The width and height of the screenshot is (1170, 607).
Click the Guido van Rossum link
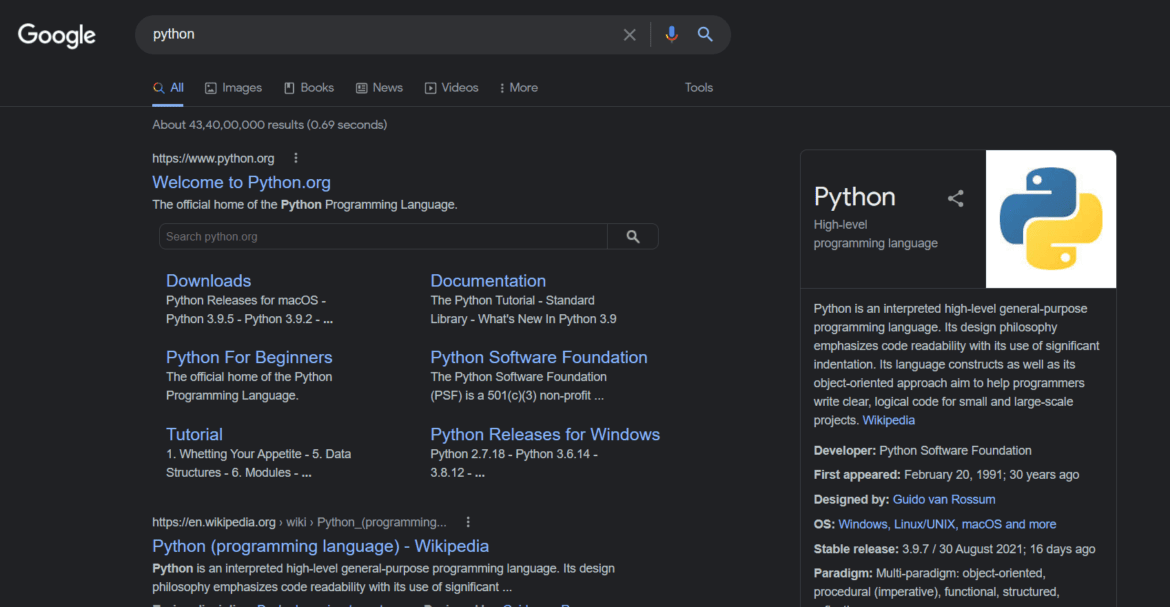(x=944, y=499)
